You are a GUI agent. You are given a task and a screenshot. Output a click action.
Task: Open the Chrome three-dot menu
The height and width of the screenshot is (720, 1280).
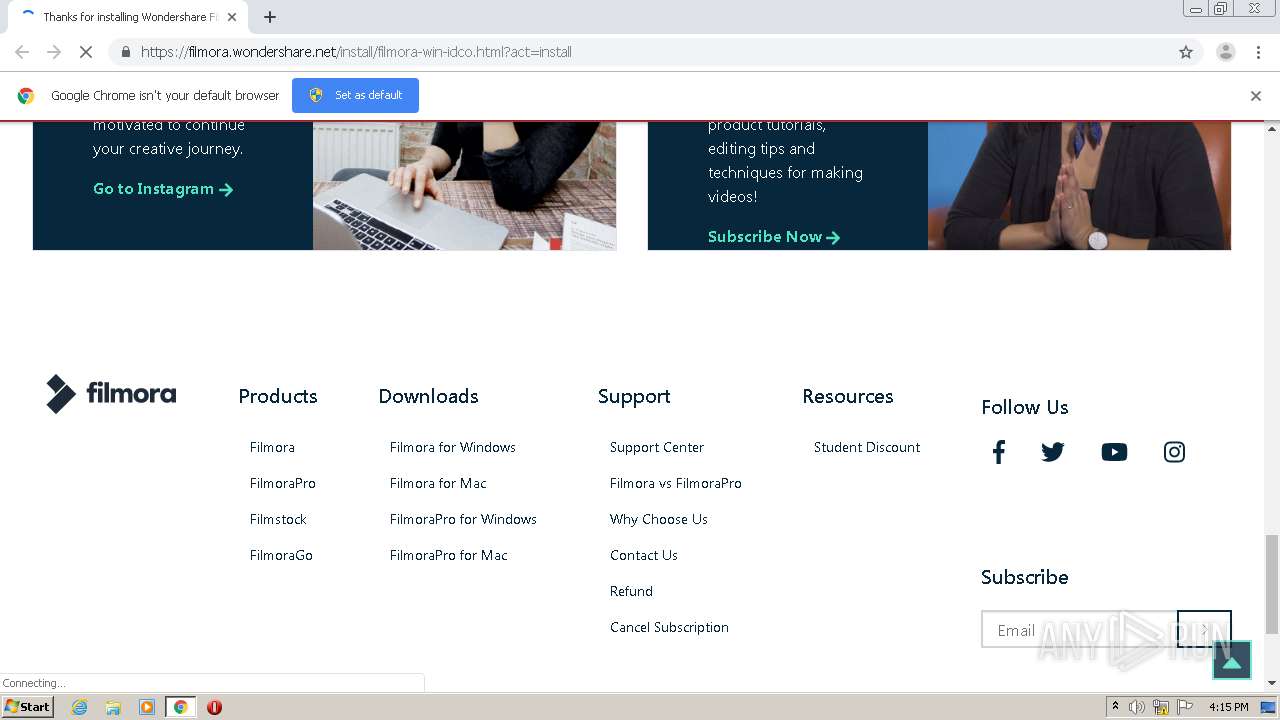[x=1258, y=52]
